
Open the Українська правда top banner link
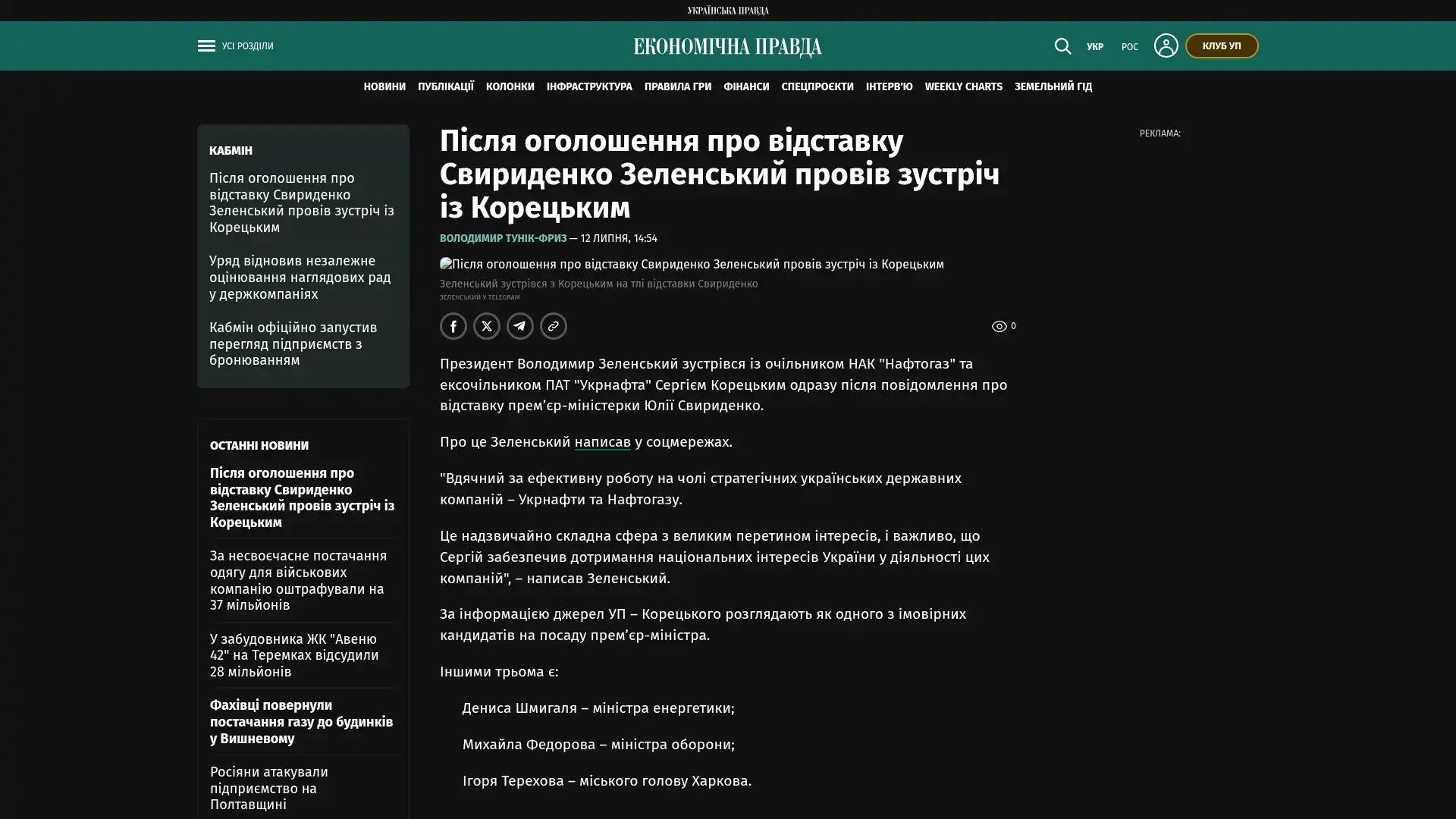pos(728,11)
